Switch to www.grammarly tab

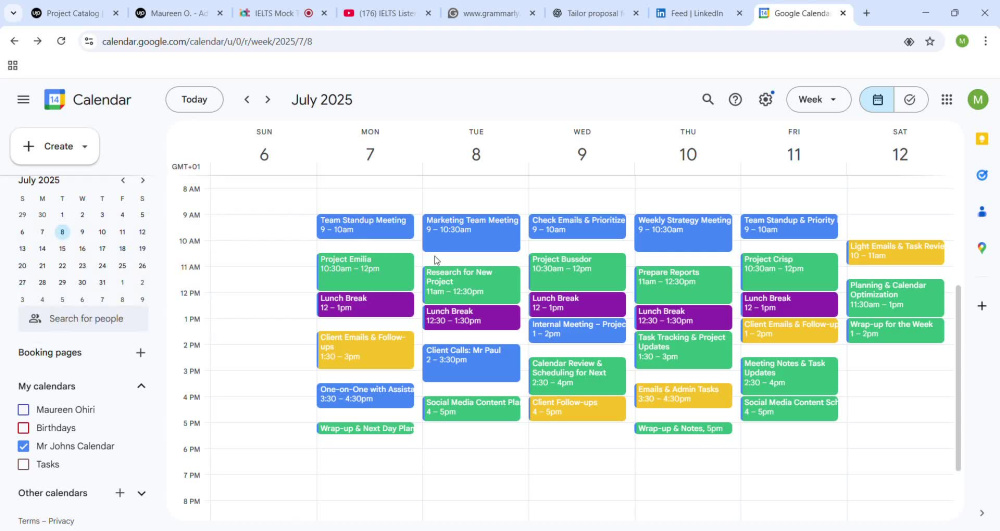(492, 13)
